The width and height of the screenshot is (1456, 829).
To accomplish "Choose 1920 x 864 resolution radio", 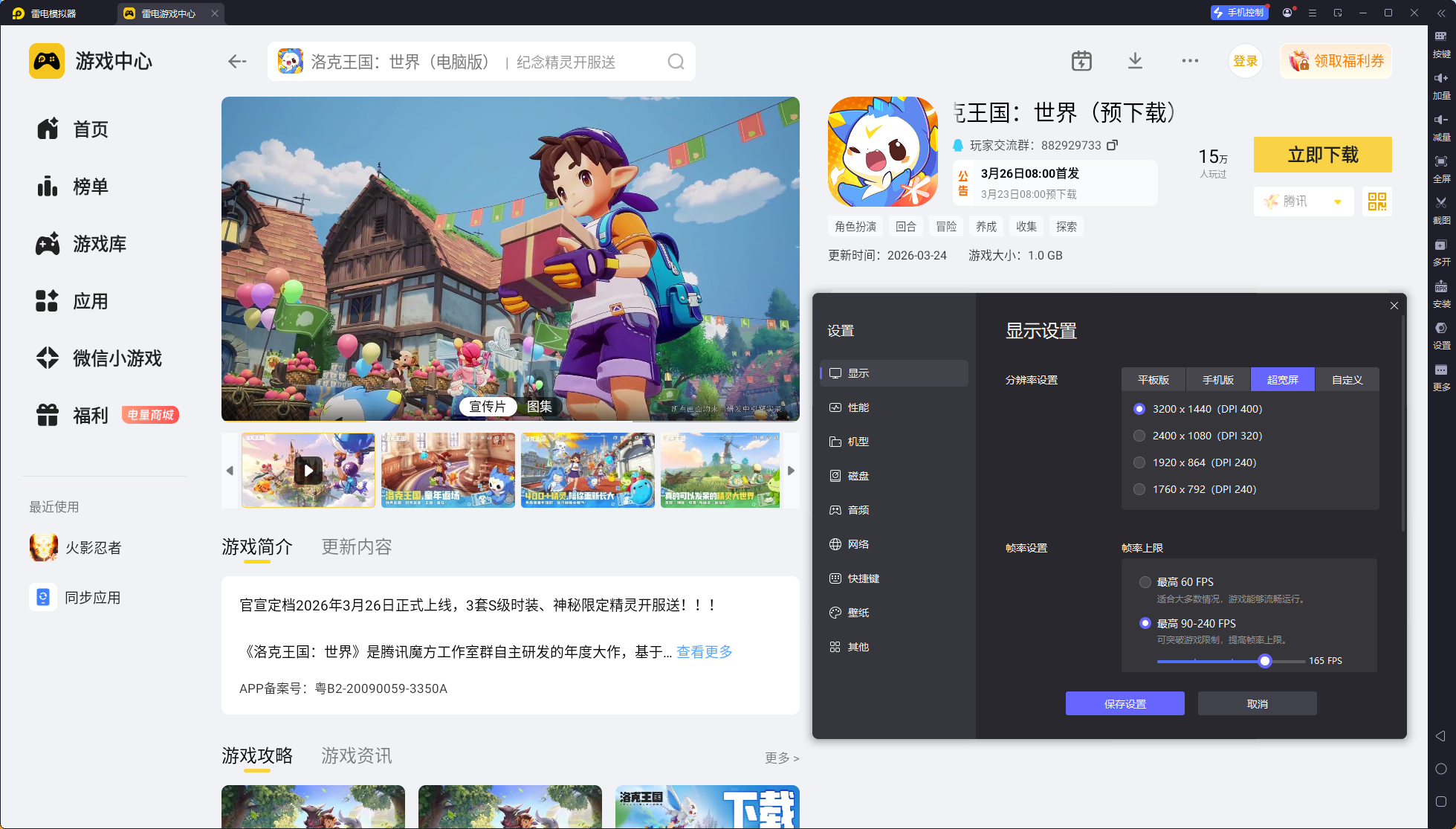I will pos(1139,462).
